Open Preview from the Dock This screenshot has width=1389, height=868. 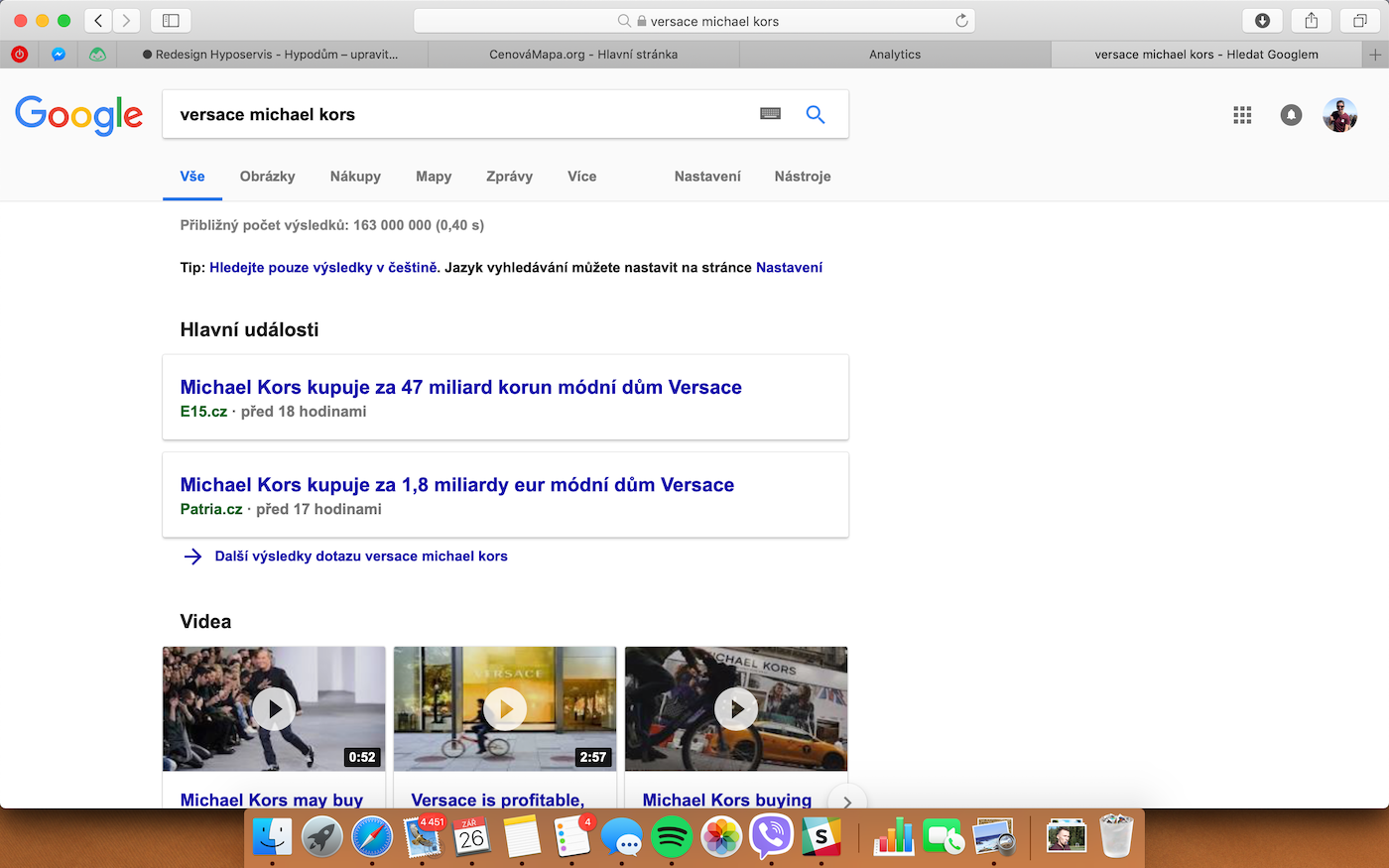(x=994, y=837)
